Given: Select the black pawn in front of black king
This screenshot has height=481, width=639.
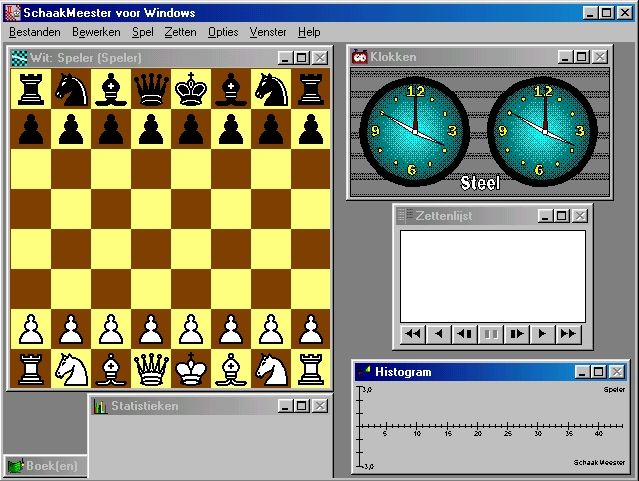Looking at the screenshot, I should pyautogui.click(x=191, y=129).
